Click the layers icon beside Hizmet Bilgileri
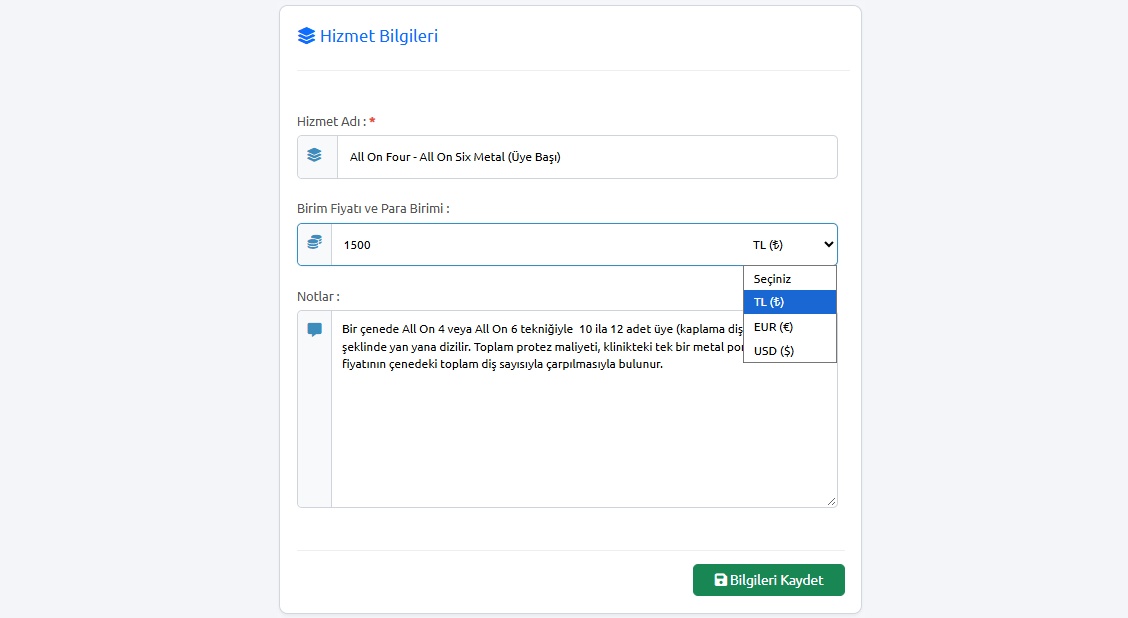 coord(306,36)
